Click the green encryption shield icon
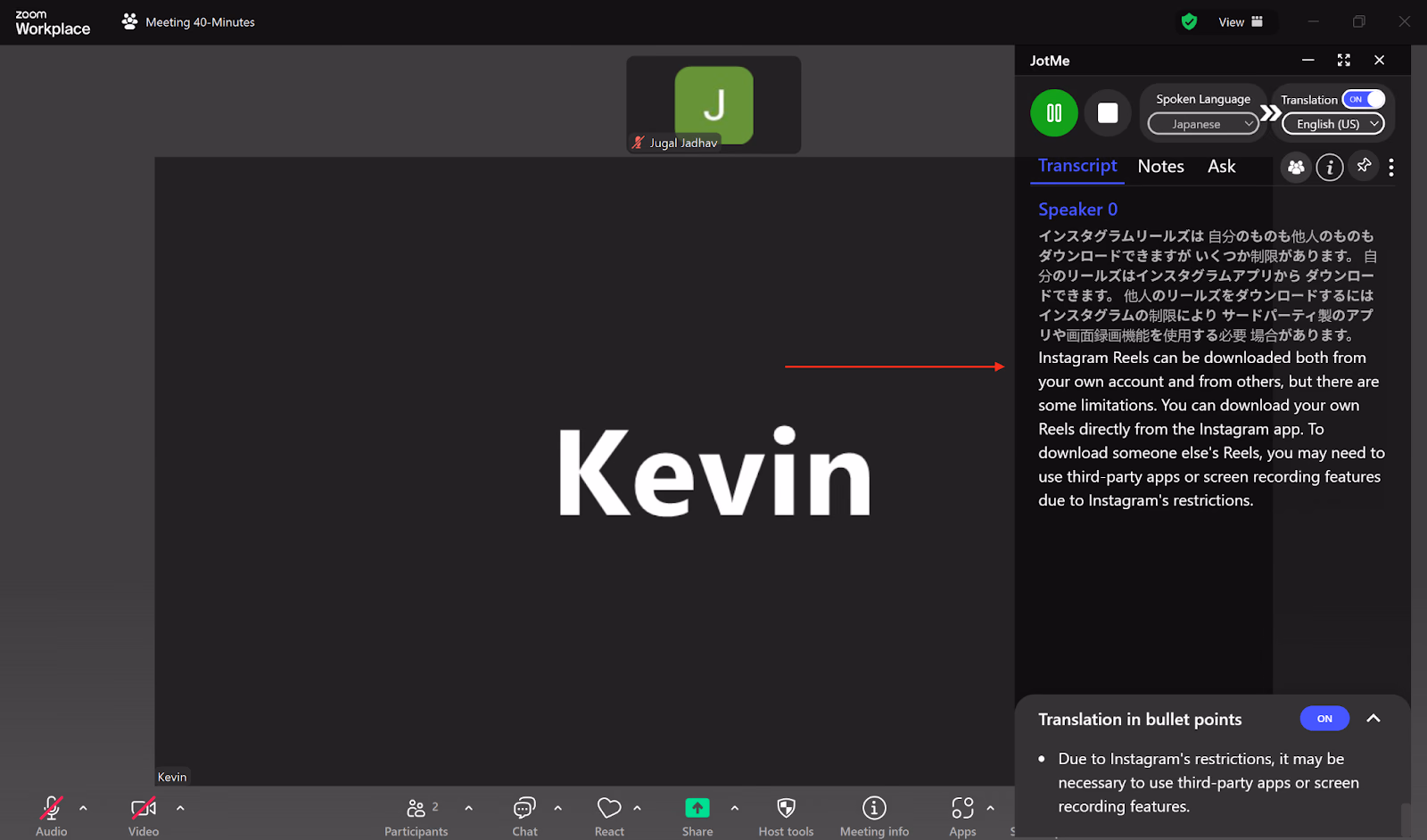Image resolution: width=1427 pixels, height=840 pixels. tap(1189, 21)
